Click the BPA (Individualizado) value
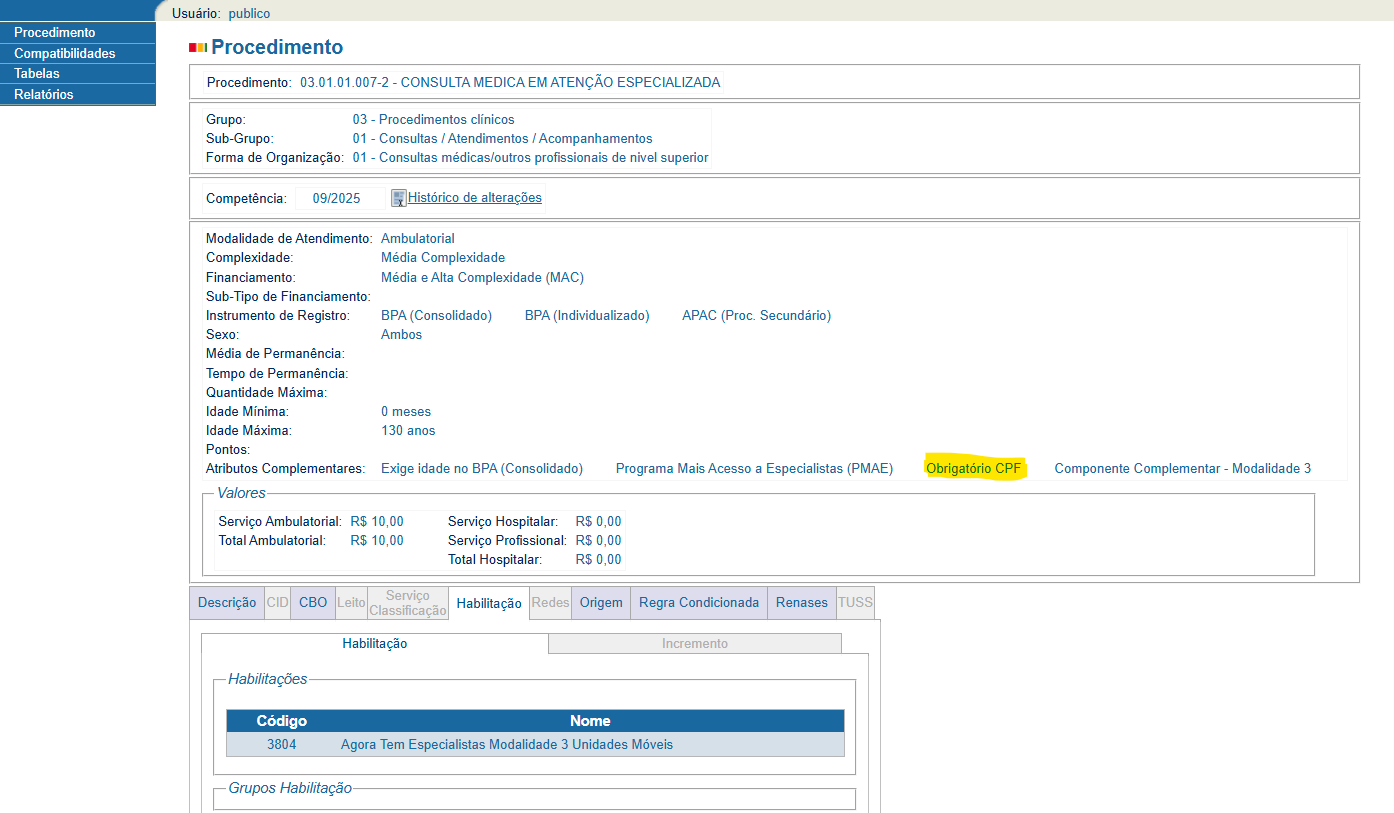This screenshot has width=1394, height=813. click(x=587, y=316)
